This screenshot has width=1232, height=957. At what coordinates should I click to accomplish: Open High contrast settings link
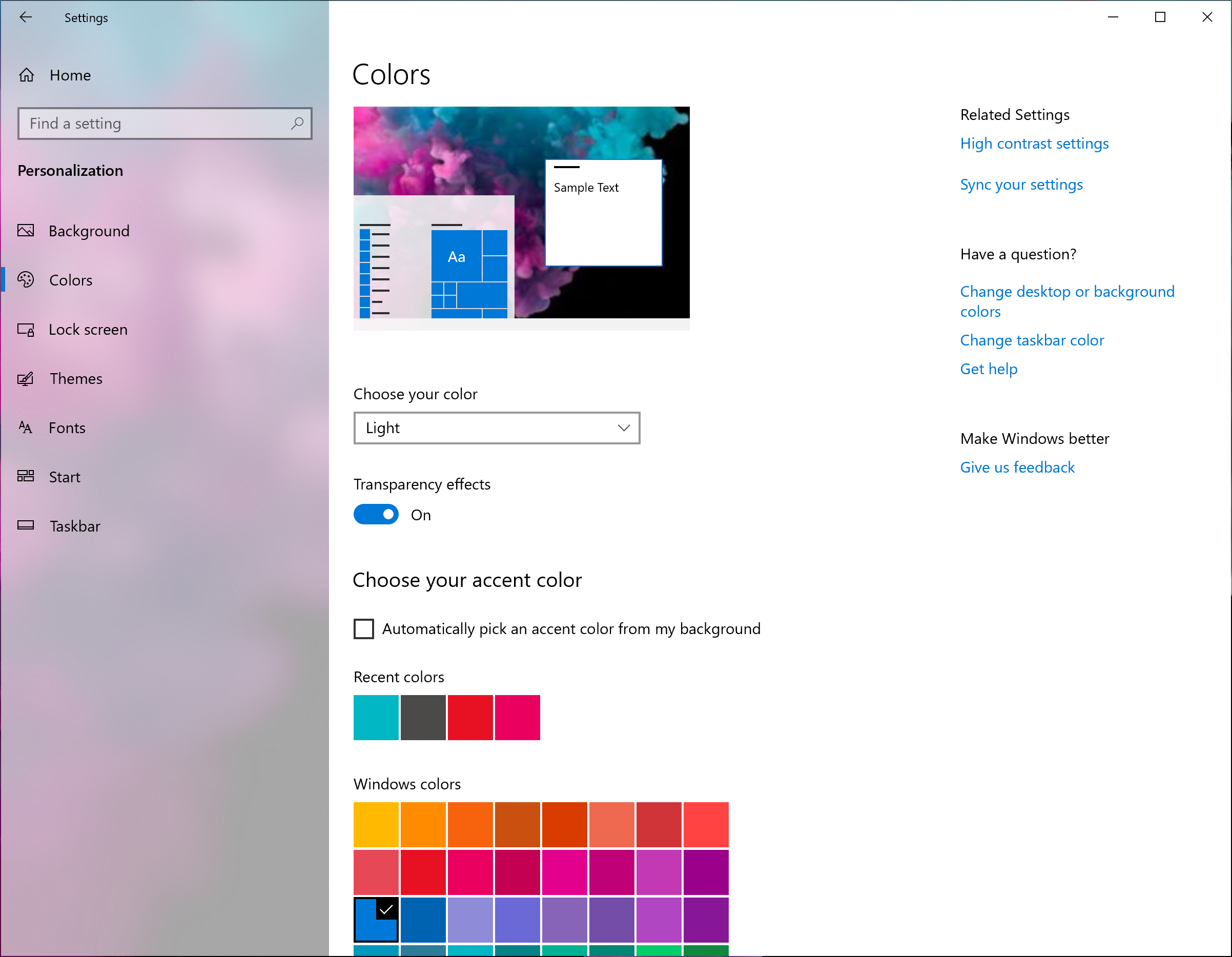click(x=1035, y=143)
